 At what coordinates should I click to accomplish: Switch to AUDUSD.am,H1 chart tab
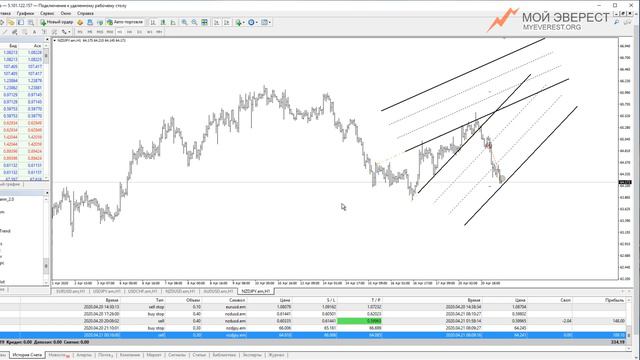(x=218, y=291)
